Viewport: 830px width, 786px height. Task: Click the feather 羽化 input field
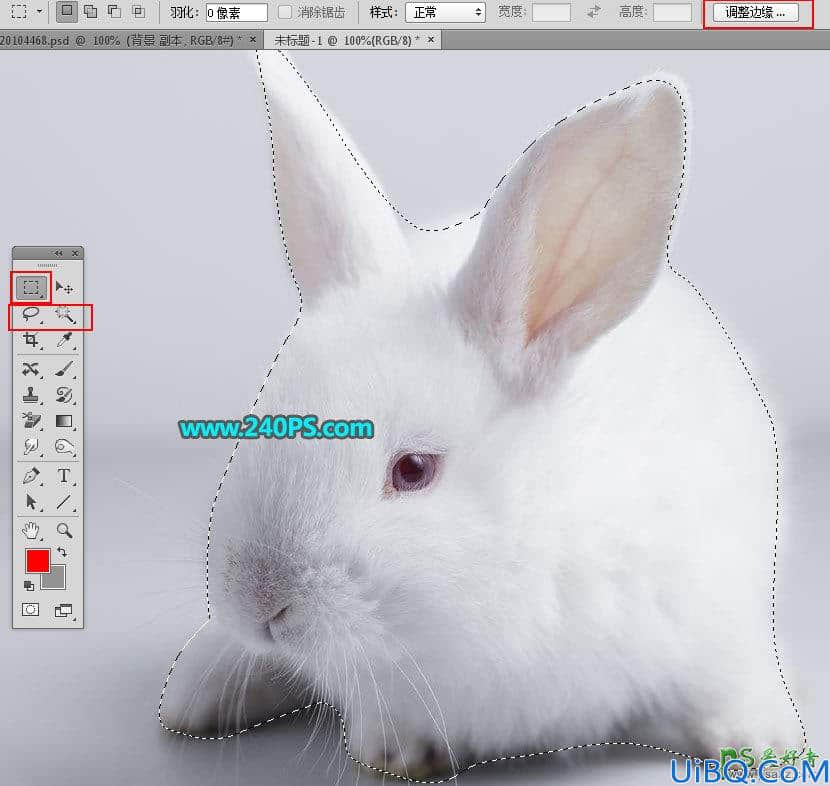(237, 12)
